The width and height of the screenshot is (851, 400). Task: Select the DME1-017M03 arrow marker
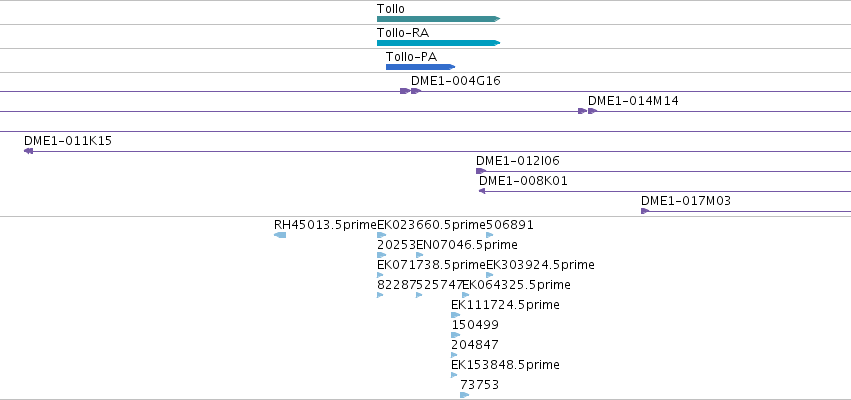645,211
